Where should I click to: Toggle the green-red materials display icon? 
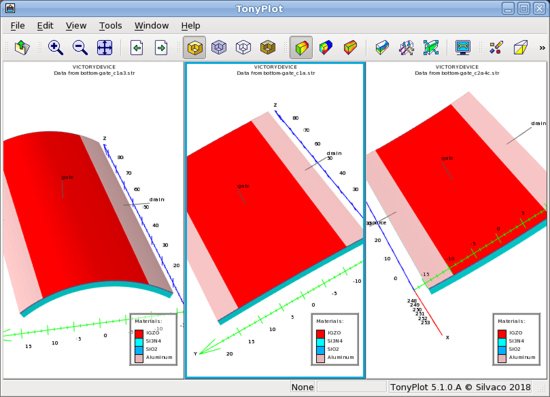[x=301, y=47]
